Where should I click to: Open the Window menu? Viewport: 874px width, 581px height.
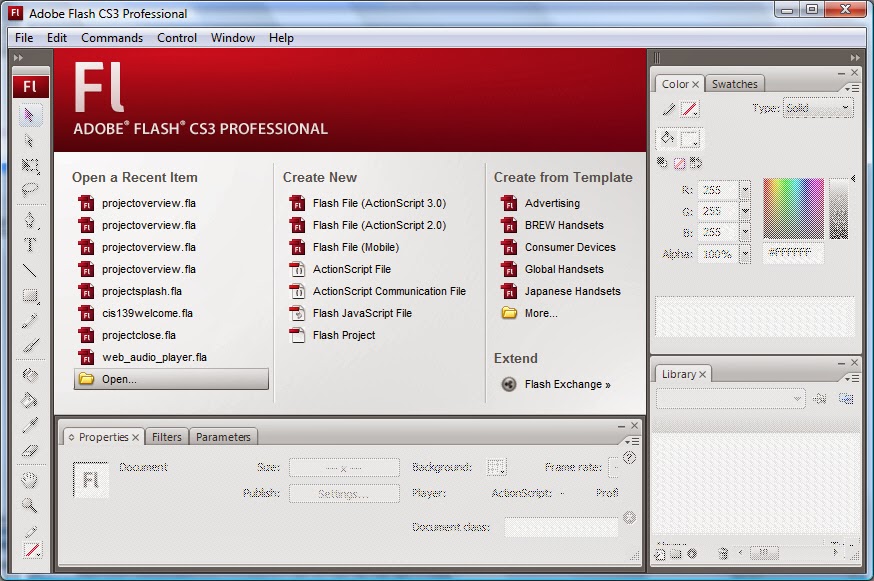pyautogui.click(x=232, y=38)
